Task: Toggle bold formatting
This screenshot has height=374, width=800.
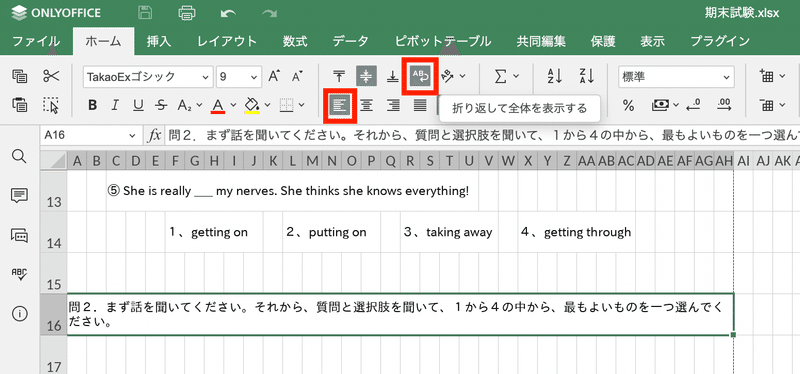Action: coord(92,106)
